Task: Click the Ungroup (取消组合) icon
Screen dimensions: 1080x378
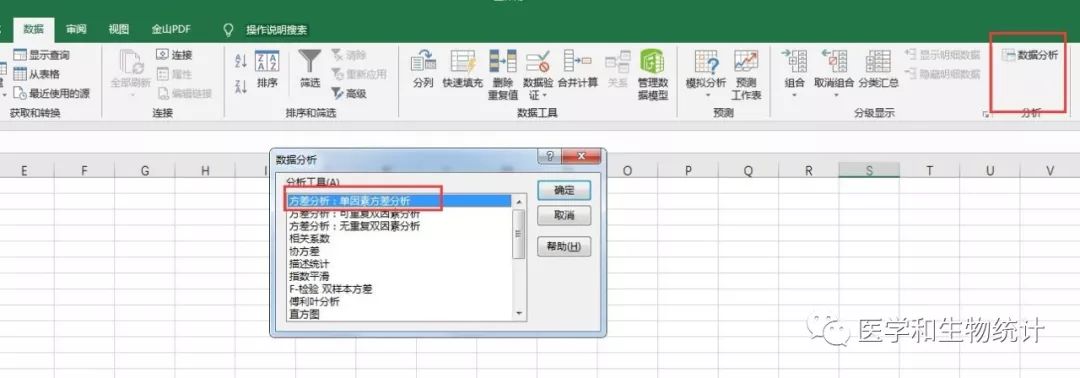Action: (834, 62)
